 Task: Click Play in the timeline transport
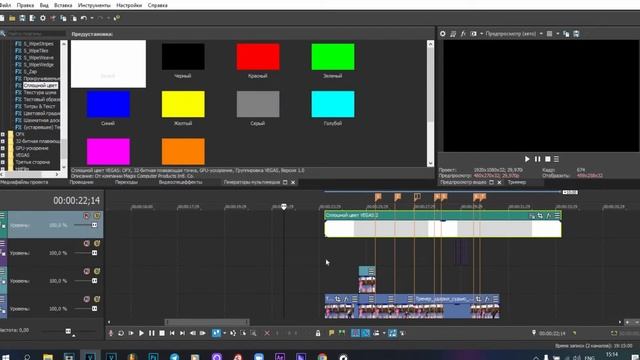(x=141, y=333)
